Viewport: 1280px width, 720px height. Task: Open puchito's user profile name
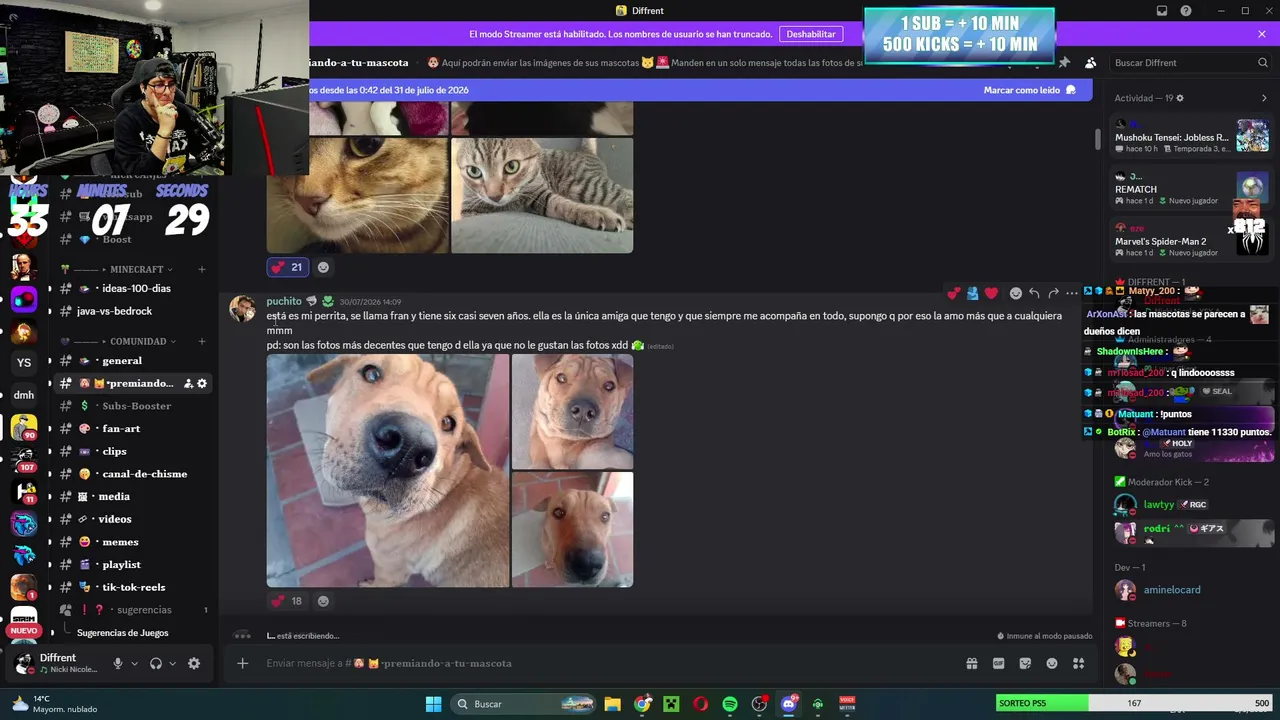[284, 301]
